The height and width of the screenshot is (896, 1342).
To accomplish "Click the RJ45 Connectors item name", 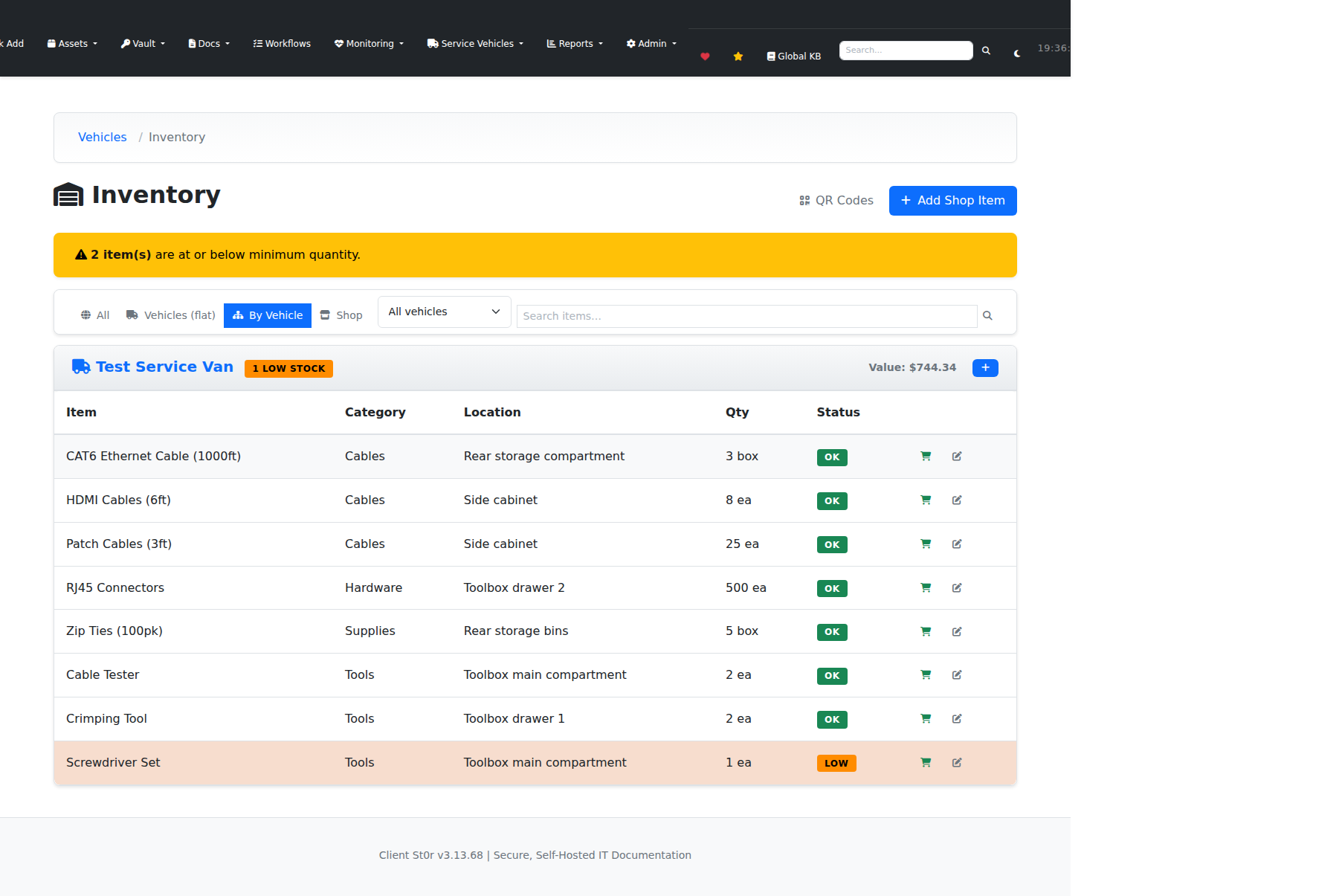I will (115, 588).
